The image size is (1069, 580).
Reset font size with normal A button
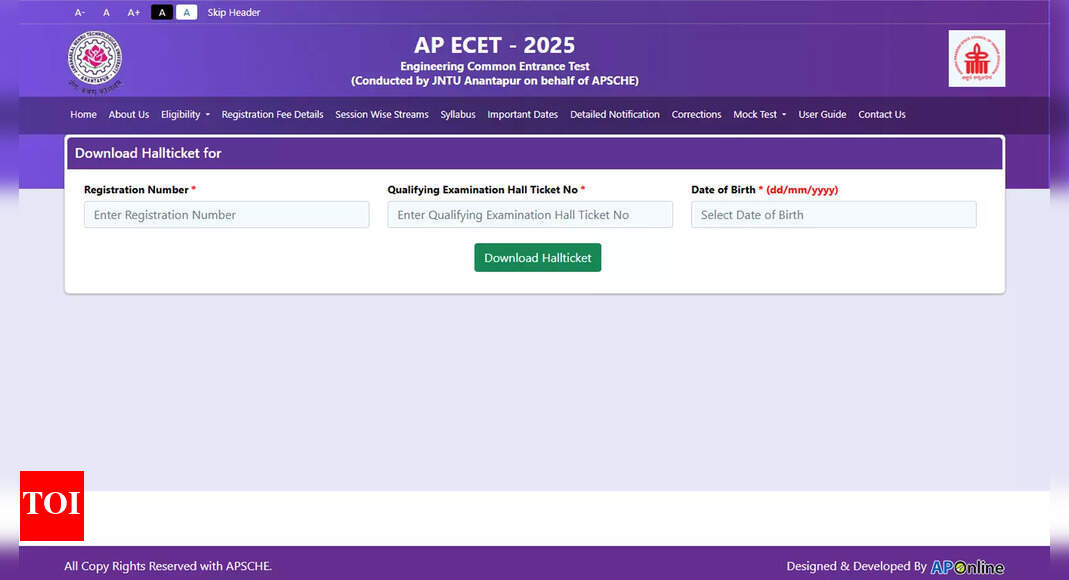(x=106, y=13)
